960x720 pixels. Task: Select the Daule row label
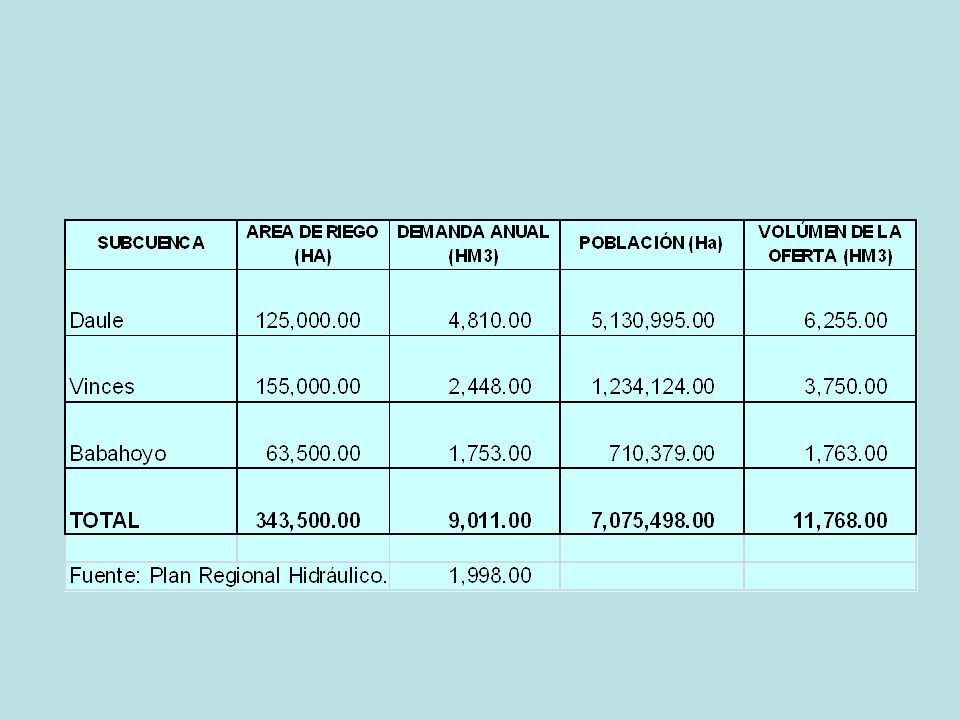coord(97,320)
